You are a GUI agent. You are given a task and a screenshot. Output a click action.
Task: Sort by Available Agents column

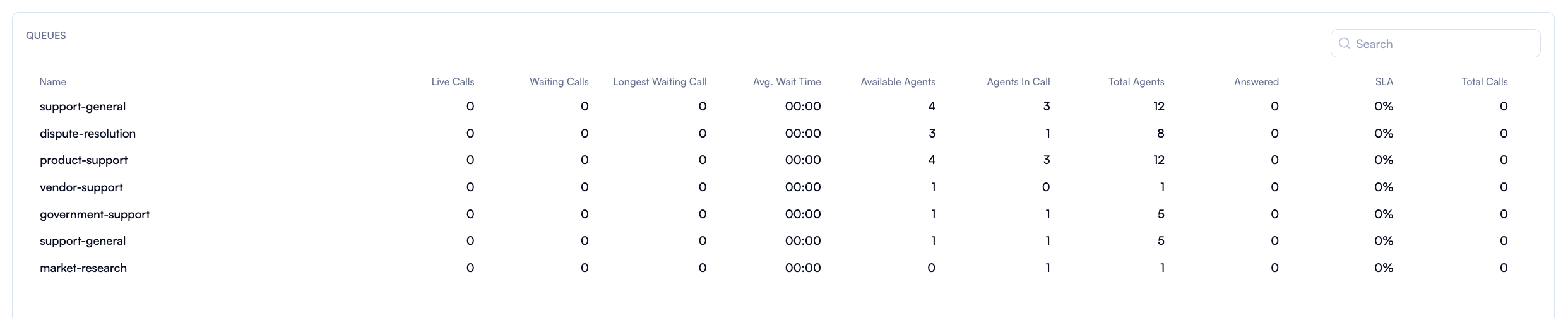point(898,81)
